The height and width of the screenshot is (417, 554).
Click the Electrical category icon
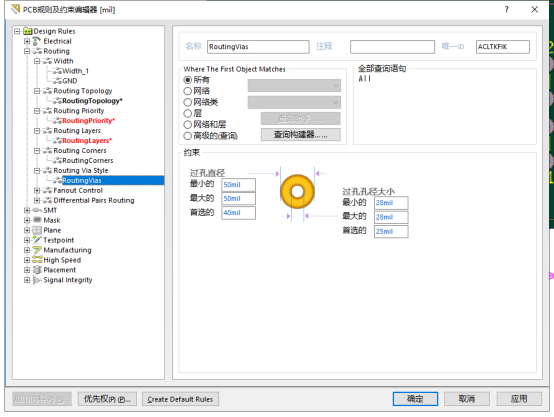point(37,41)
